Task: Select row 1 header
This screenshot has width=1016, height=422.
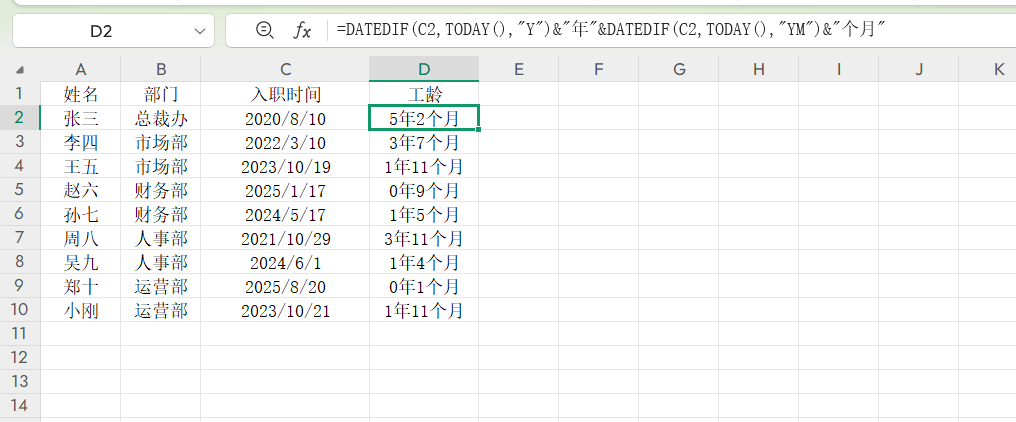Action: (20, 94)
